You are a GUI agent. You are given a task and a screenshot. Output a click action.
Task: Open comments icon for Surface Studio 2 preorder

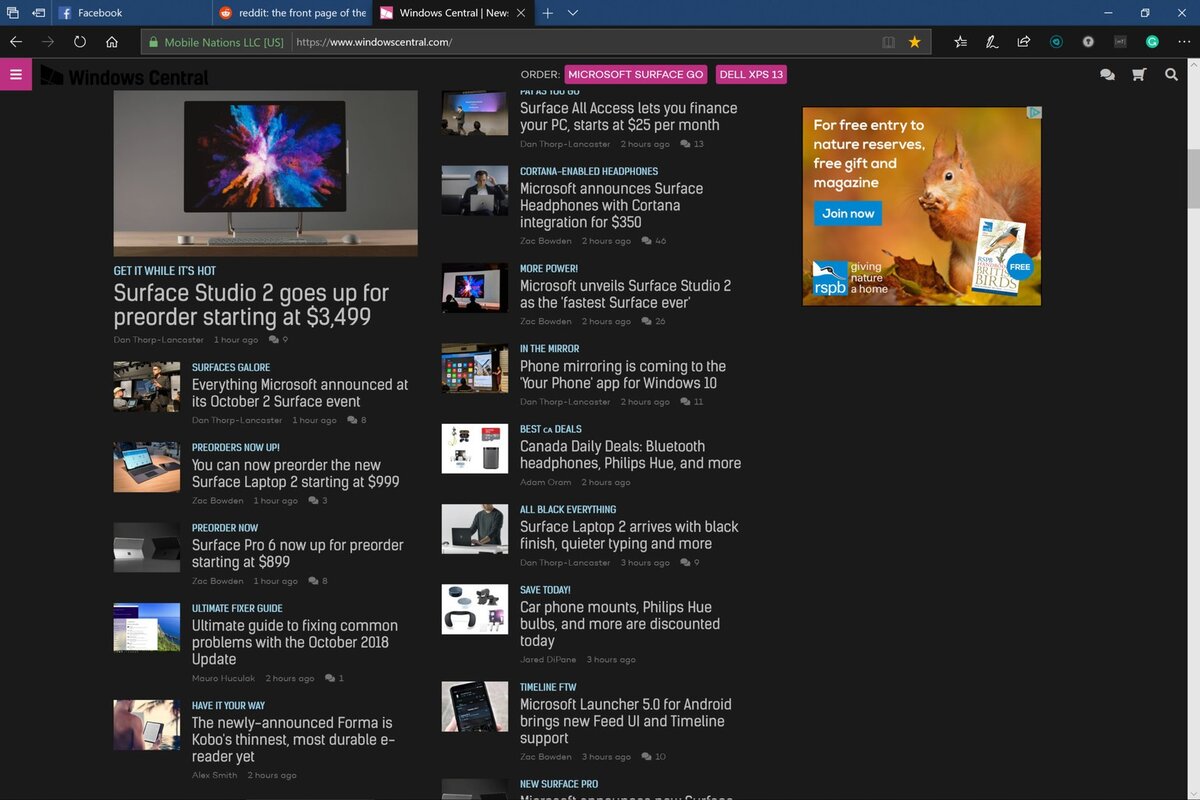[273, 340]
